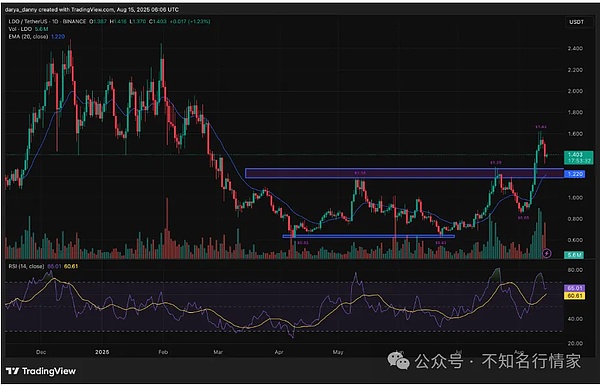Click the purple lightning bolt icon
600x385 pixels.
tap(547, 253)
